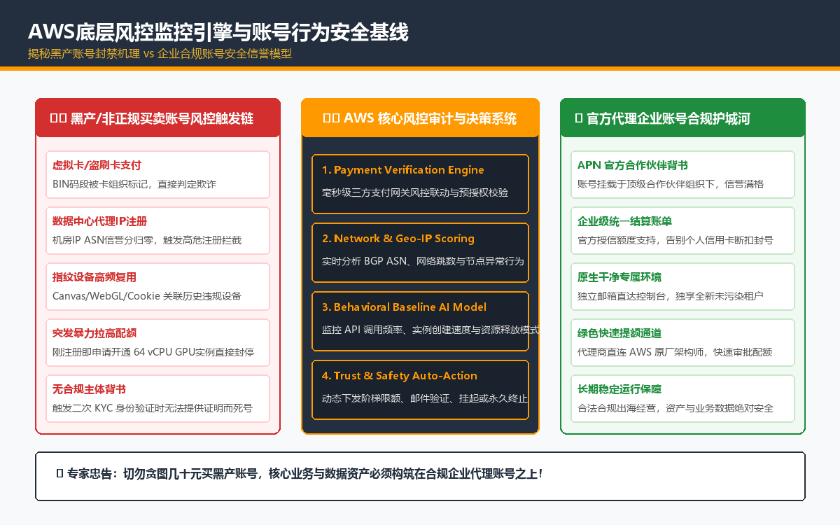Click the text 'Canvas/WebGL/Cookie 关联历史违规设备'

pos(147,296)
